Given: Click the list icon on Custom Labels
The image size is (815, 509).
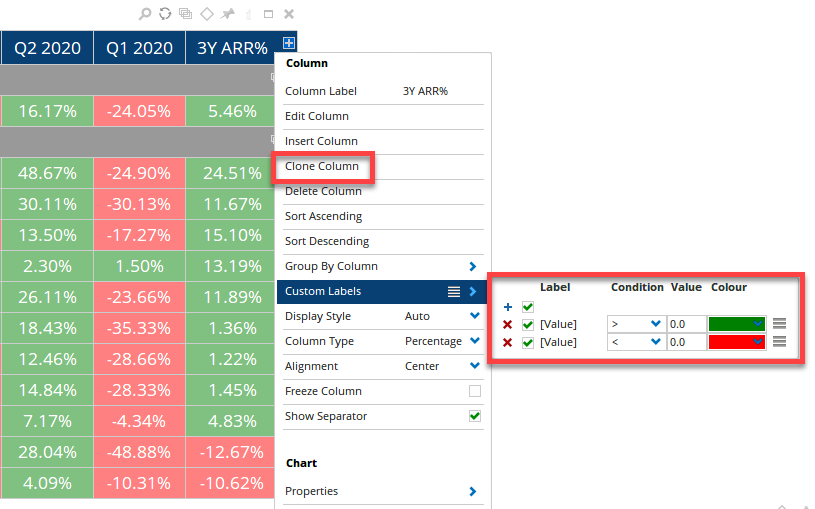Looking at the screenshot, I should pyautogui.click(x=454, y=292).
